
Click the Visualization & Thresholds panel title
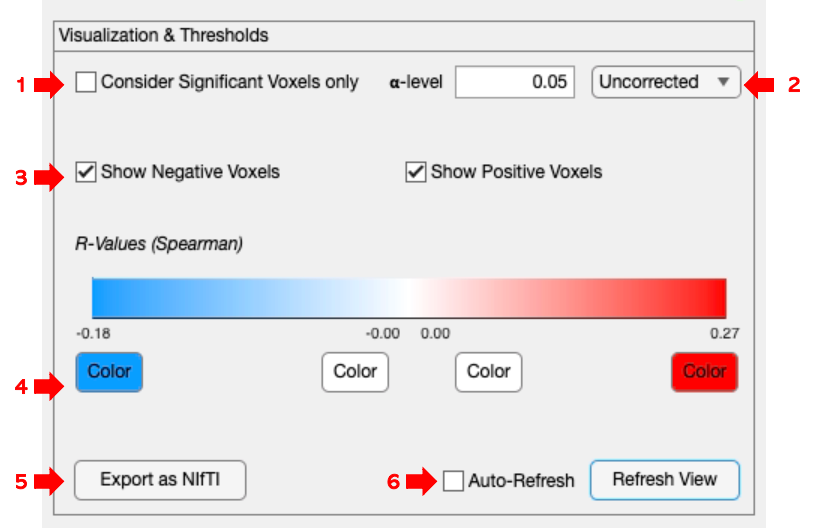click(164, 35)
